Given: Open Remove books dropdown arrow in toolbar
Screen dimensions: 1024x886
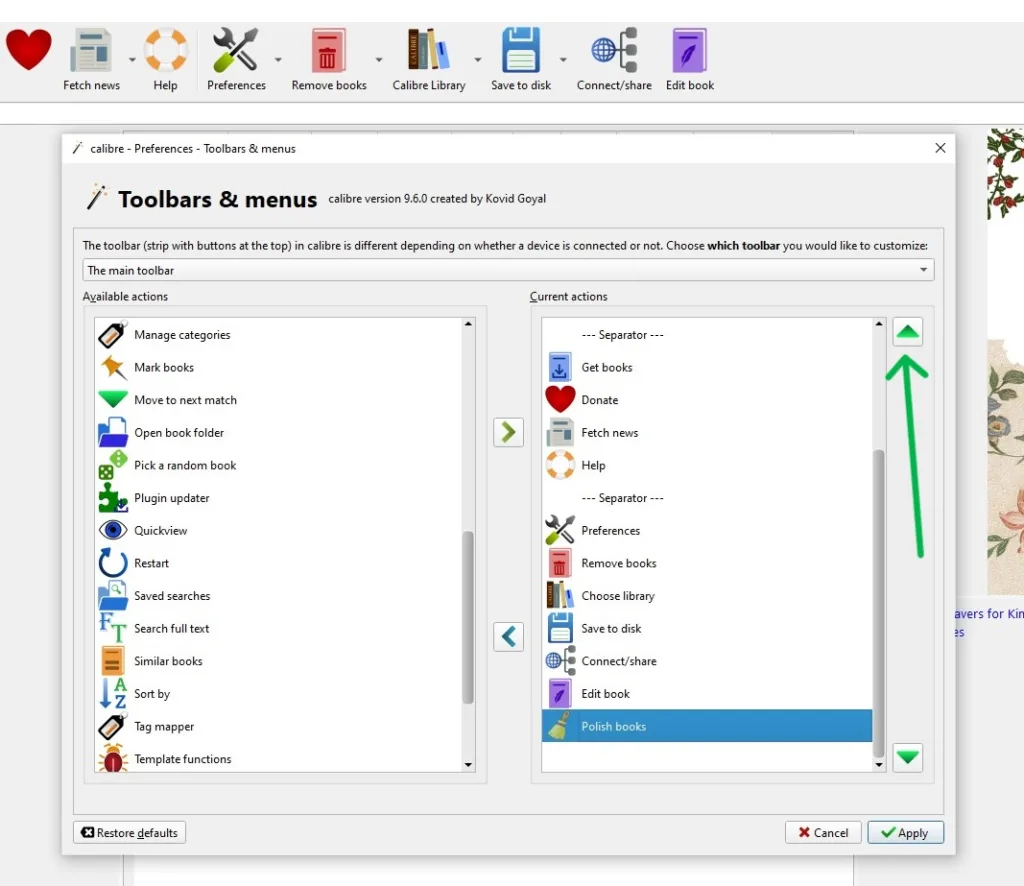Looking at the screenshot, I should pos(379,59).
